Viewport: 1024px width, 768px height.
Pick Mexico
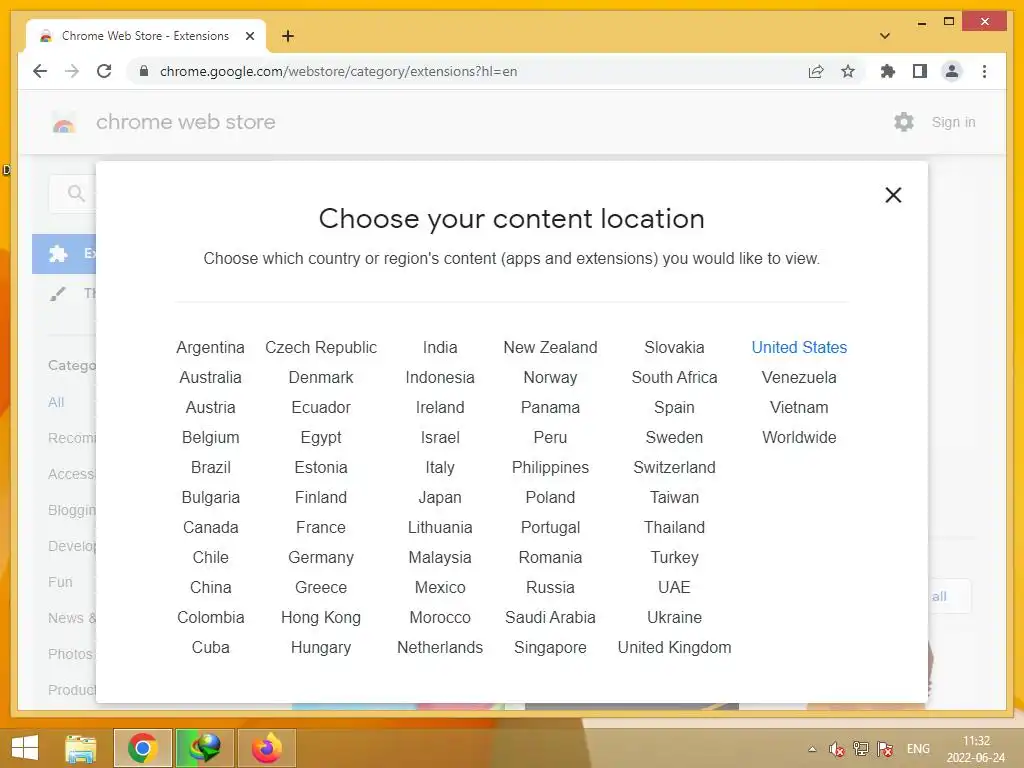440,588
